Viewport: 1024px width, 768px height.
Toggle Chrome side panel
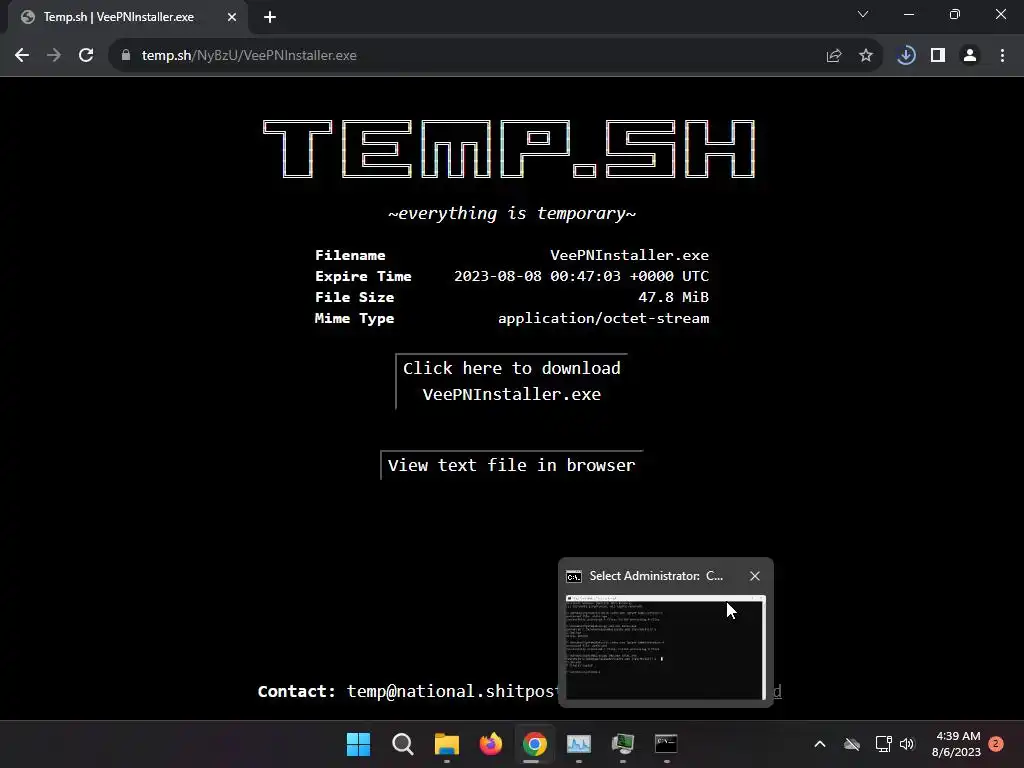point(938,56)
